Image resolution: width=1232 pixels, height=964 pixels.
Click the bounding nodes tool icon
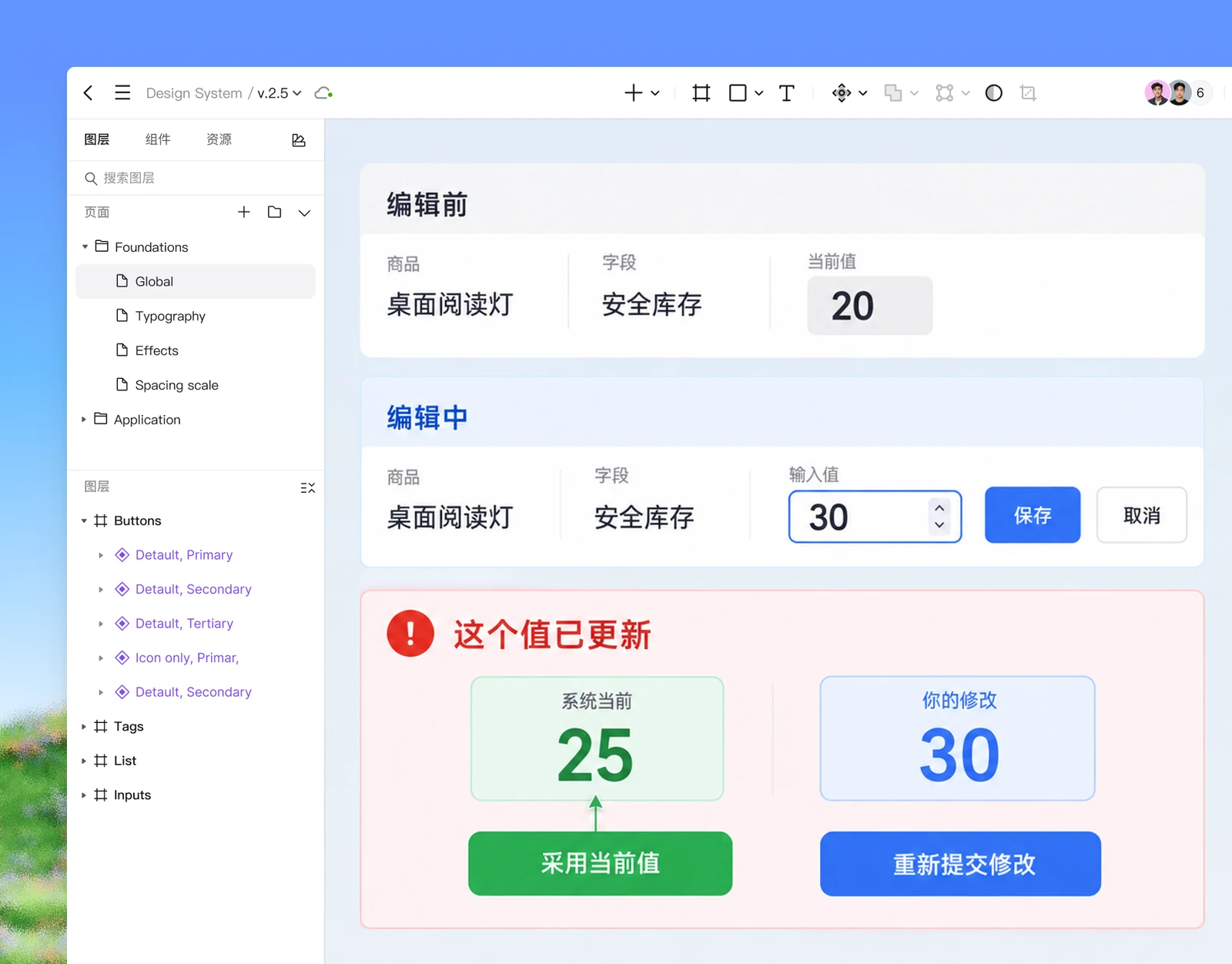(945, 93)
